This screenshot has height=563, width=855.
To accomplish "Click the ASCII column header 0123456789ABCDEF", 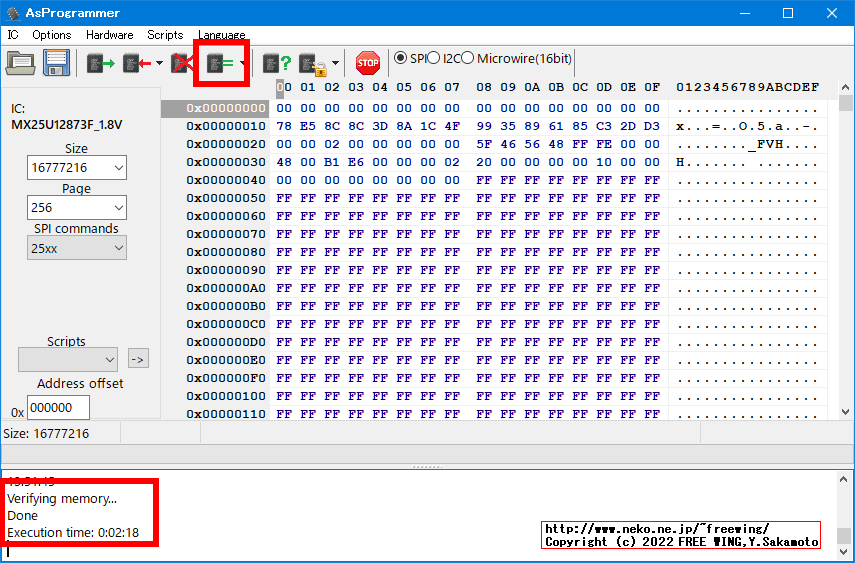I will click(x=748, y=87).
